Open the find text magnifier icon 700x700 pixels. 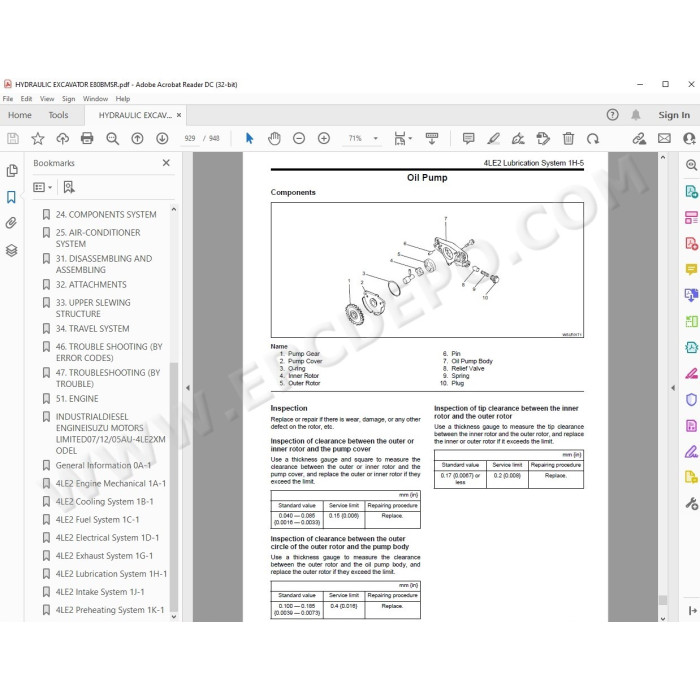click(112, 138)
